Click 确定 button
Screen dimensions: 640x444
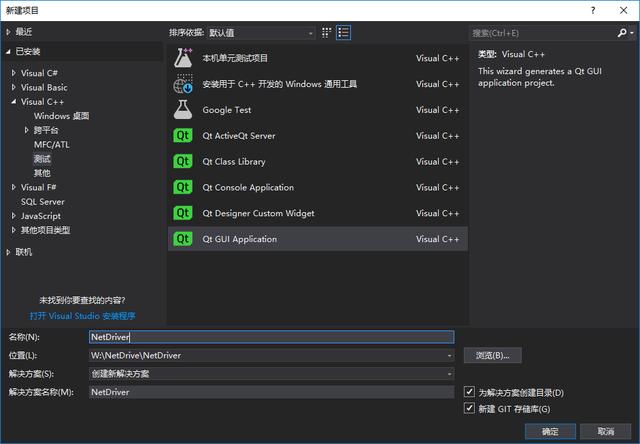click(x=550, y=431)
